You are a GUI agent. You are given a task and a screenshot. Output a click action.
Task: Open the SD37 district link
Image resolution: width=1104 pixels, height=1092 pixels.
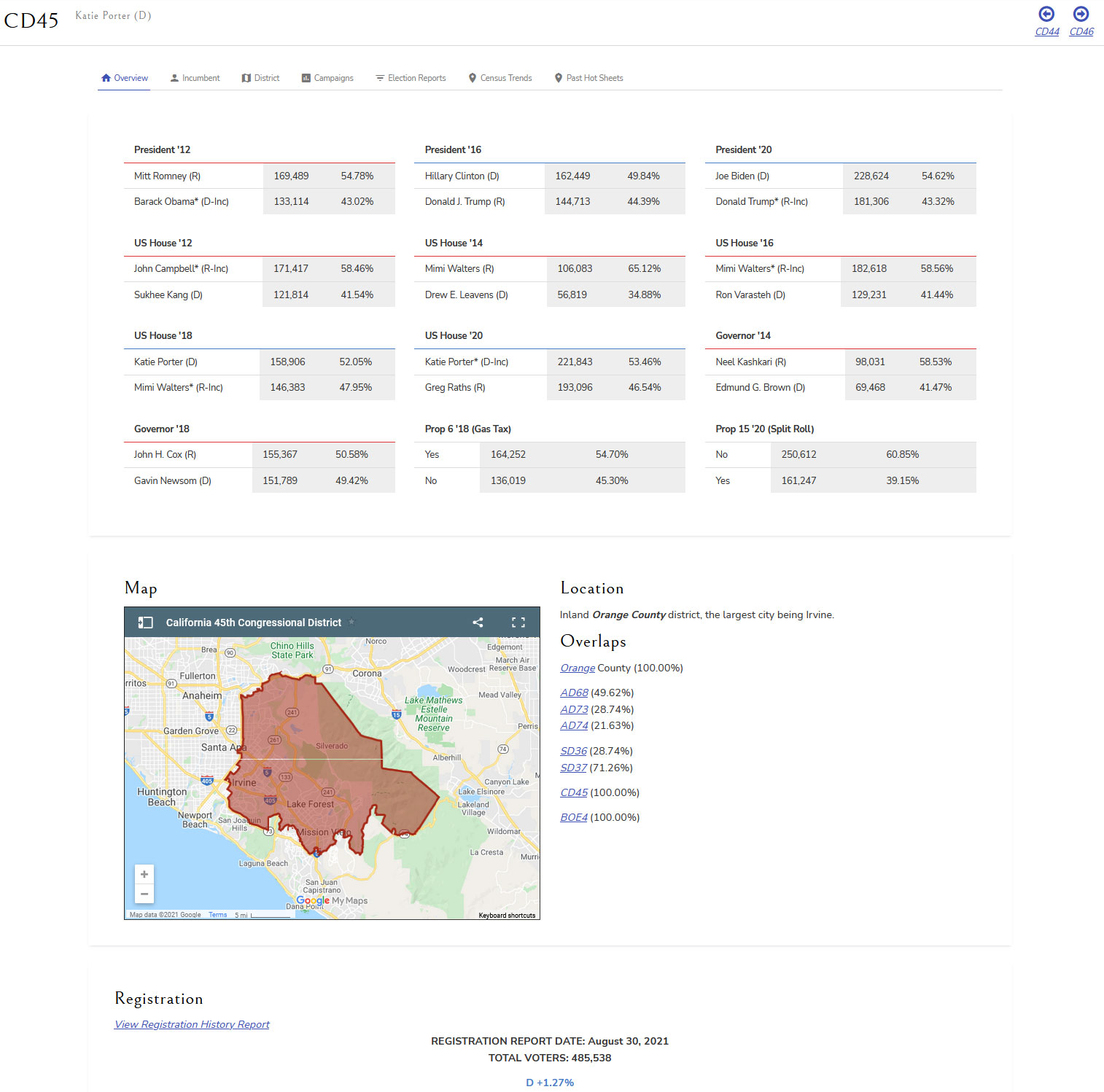coord(573,768)
